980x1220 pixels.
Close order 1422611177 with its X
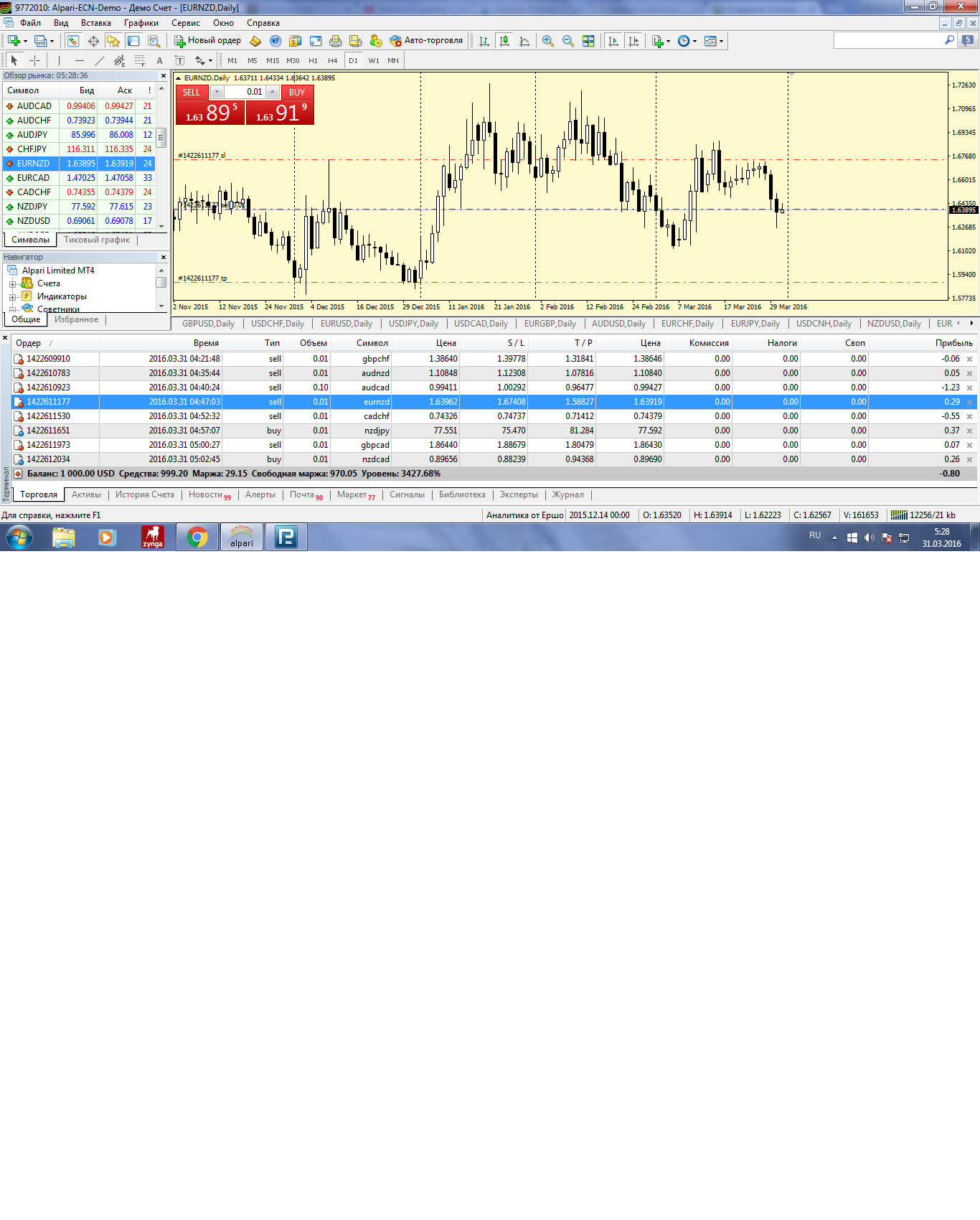[970, 403]
